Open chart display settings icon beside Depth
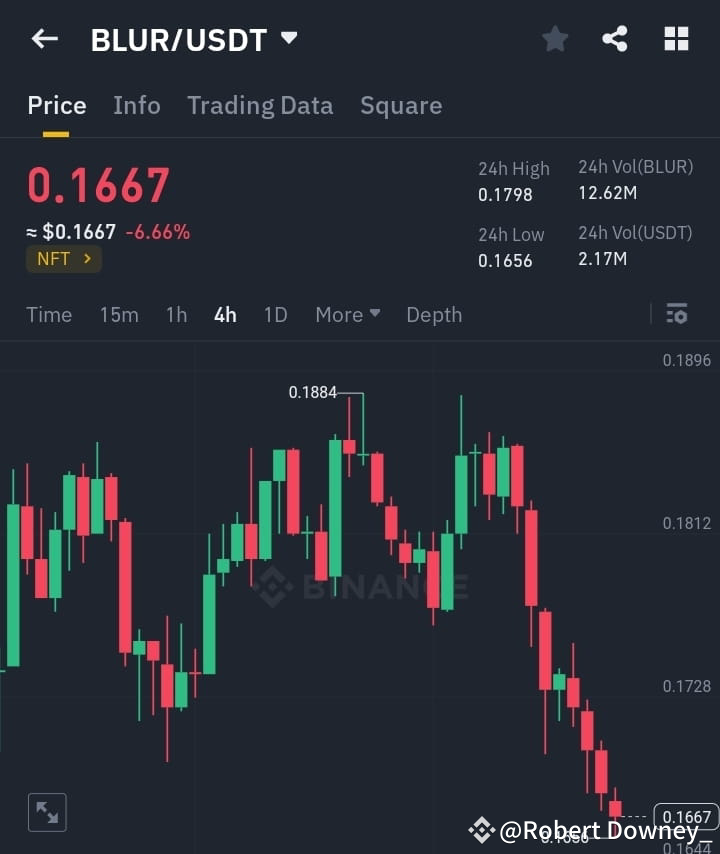Image resolution: width=720 pixels, height=854 pixels. point(677,314)
